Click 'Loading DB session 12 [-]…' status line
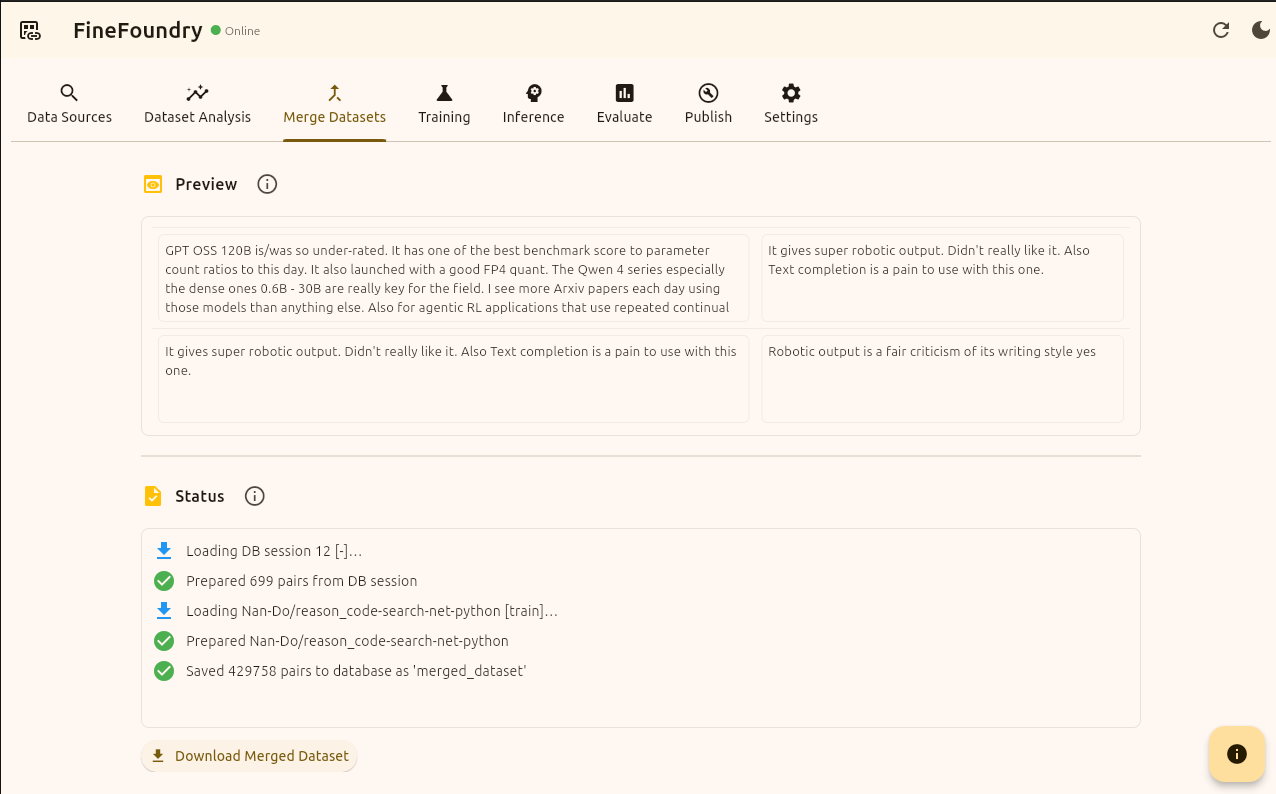1276x794 pixels. pos(274,551)
